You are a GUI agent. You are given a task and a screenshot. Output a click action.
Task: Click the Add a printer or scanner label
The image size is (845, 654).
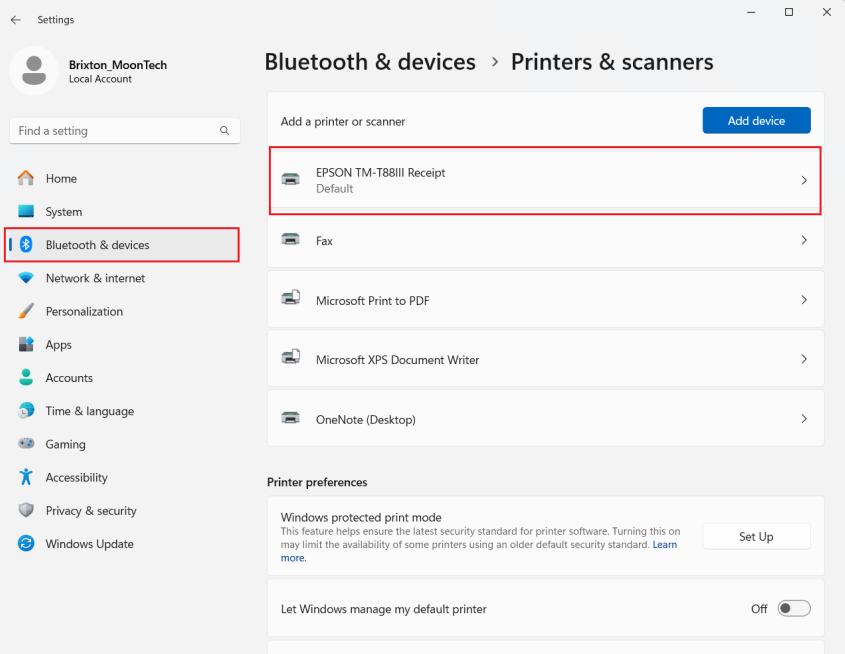tap(343, 122)
